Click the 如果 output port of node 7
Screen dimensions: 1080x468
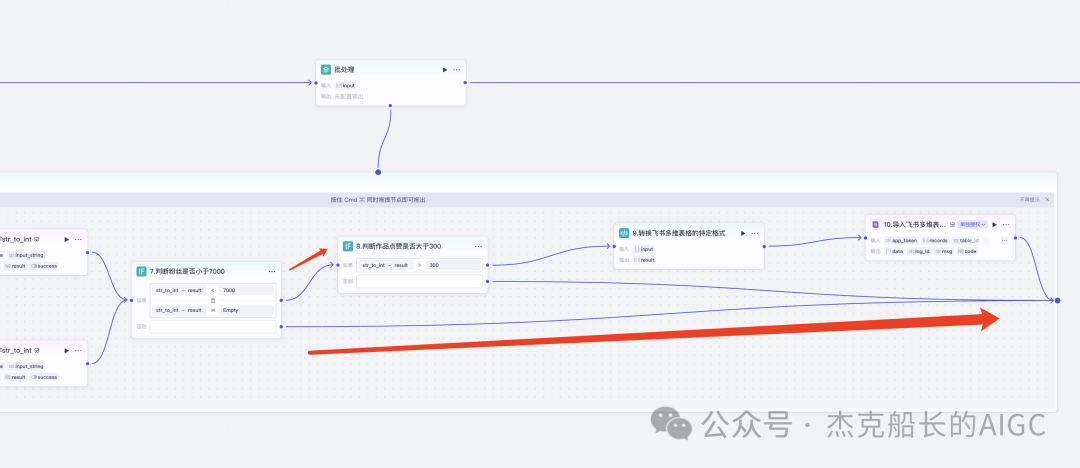click(281, 300)
